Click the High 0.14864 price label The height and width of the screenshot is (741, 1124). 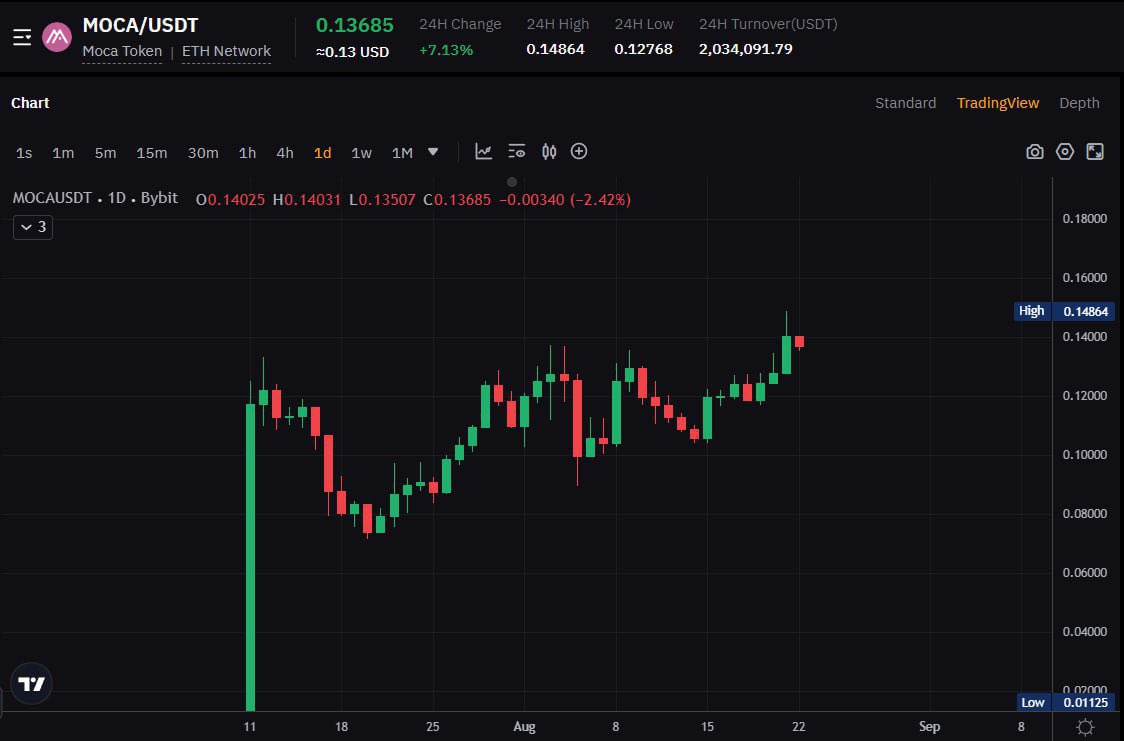[1065, 311]
